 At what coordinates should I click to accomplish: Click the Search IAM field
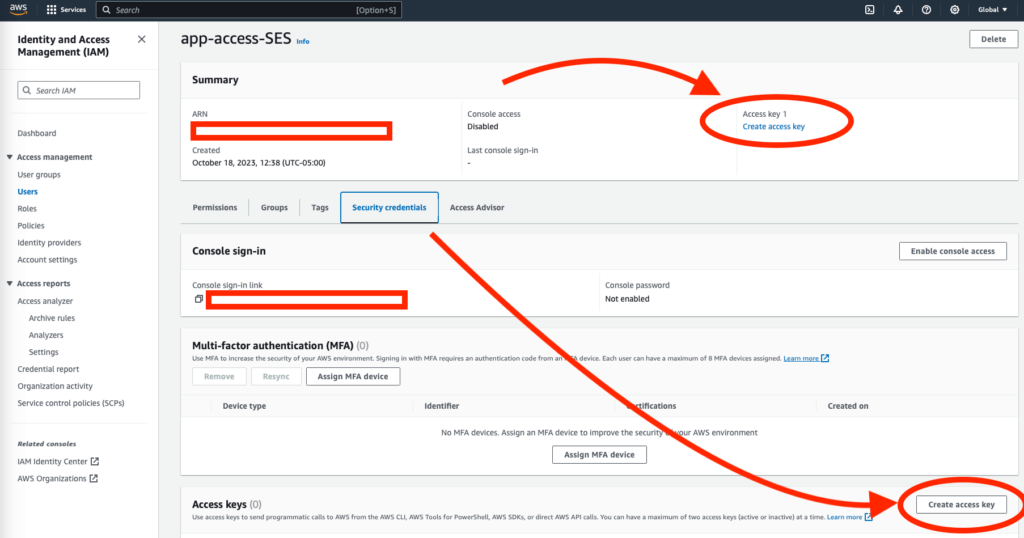pos(78,90)
